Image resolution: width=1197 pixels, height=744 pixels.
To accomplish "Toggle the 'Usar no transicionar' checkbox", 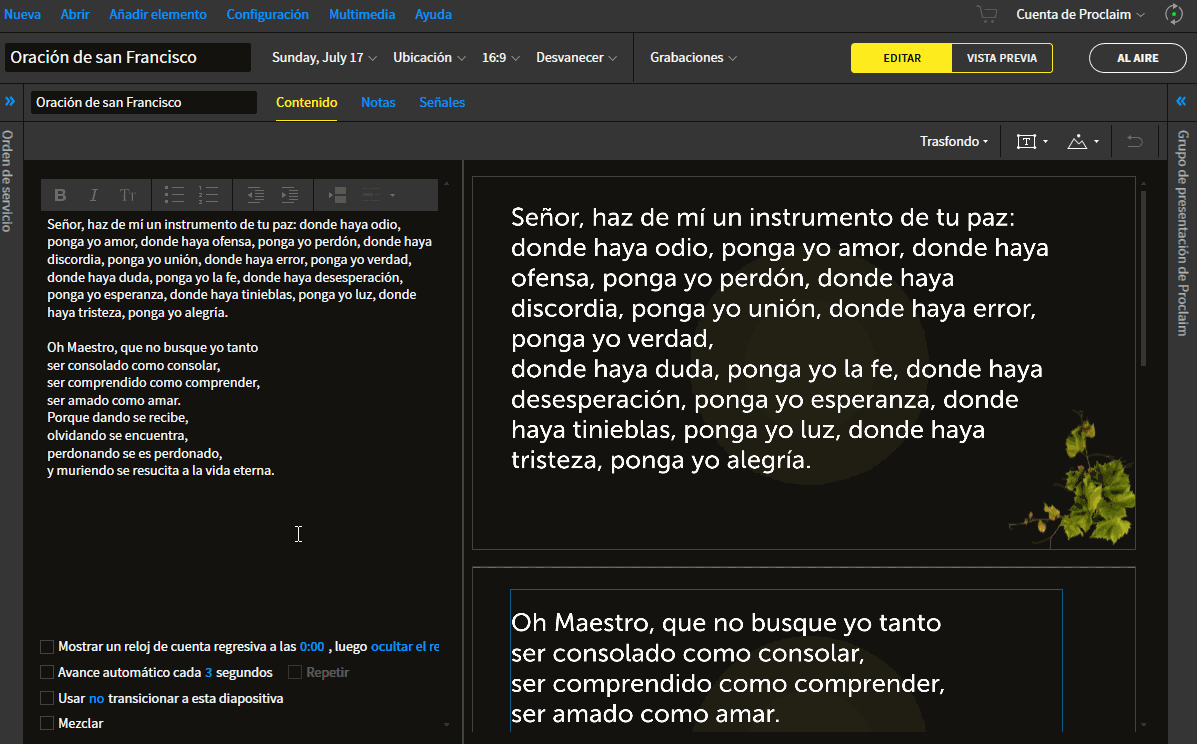I will click(47, 698).
